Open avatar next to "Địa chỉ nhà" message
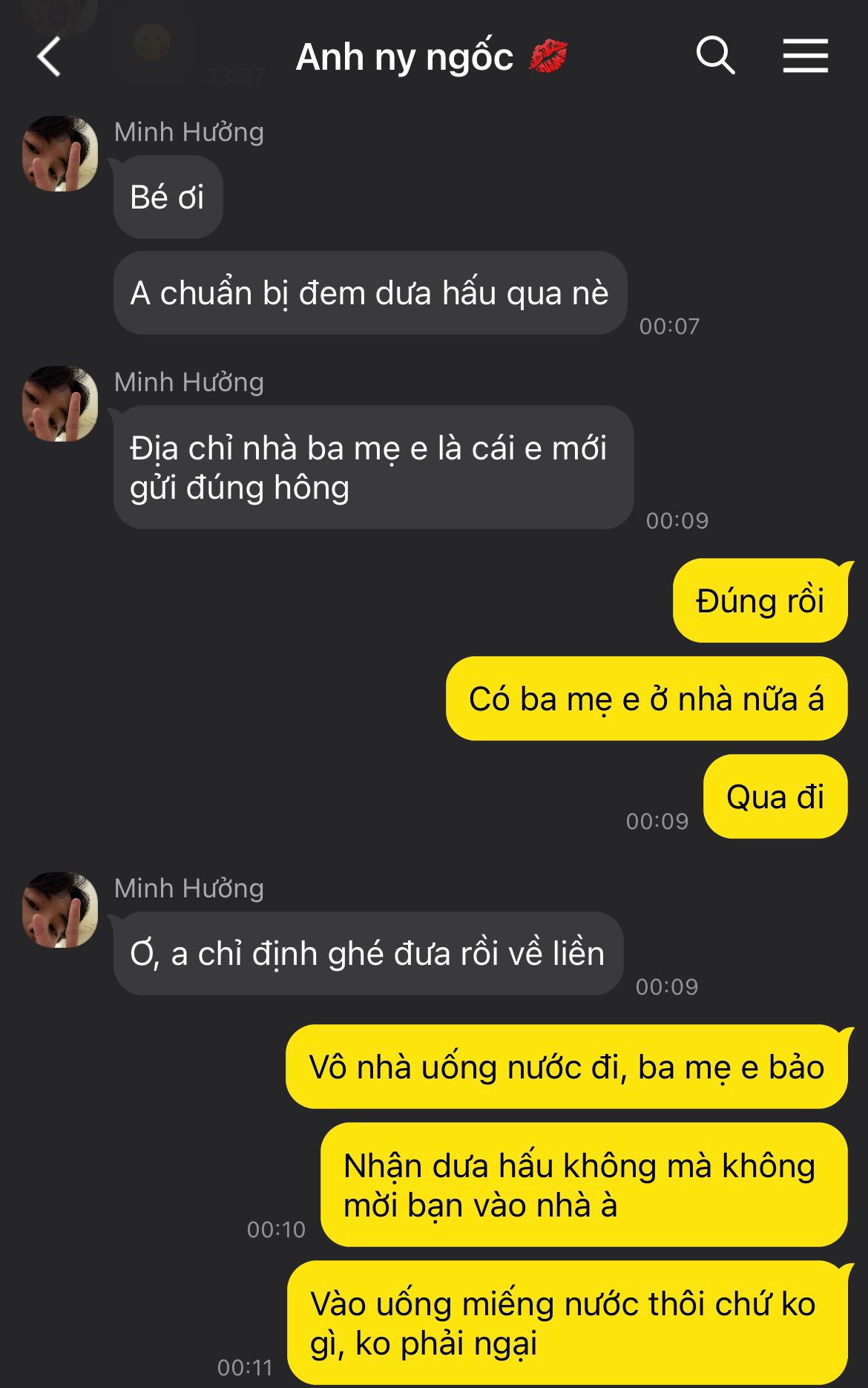 pos(60,404)
